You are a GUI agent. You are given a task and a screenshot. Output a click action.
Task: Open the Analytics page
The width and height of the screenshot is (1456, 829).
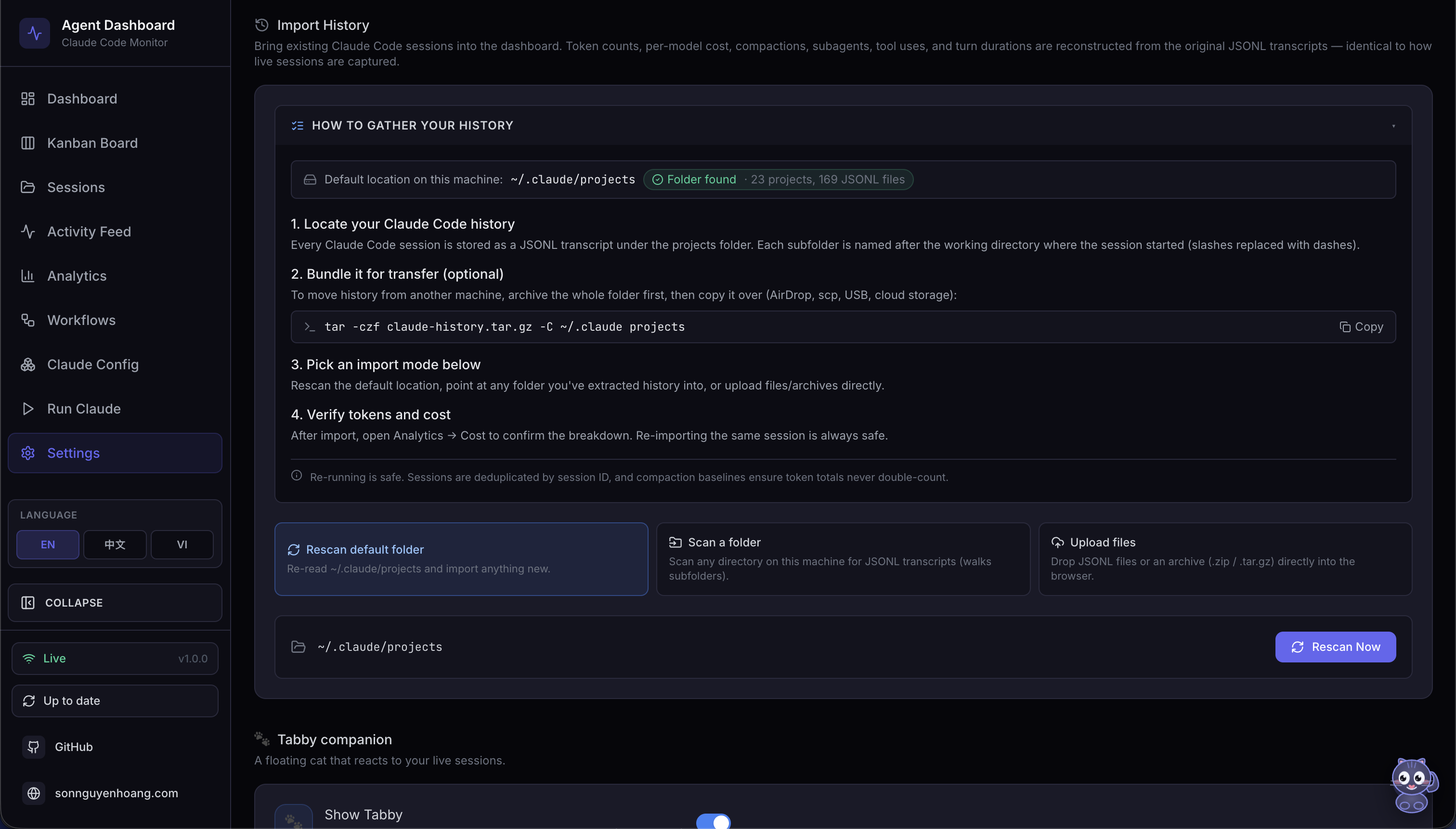[x=115, y=275]
